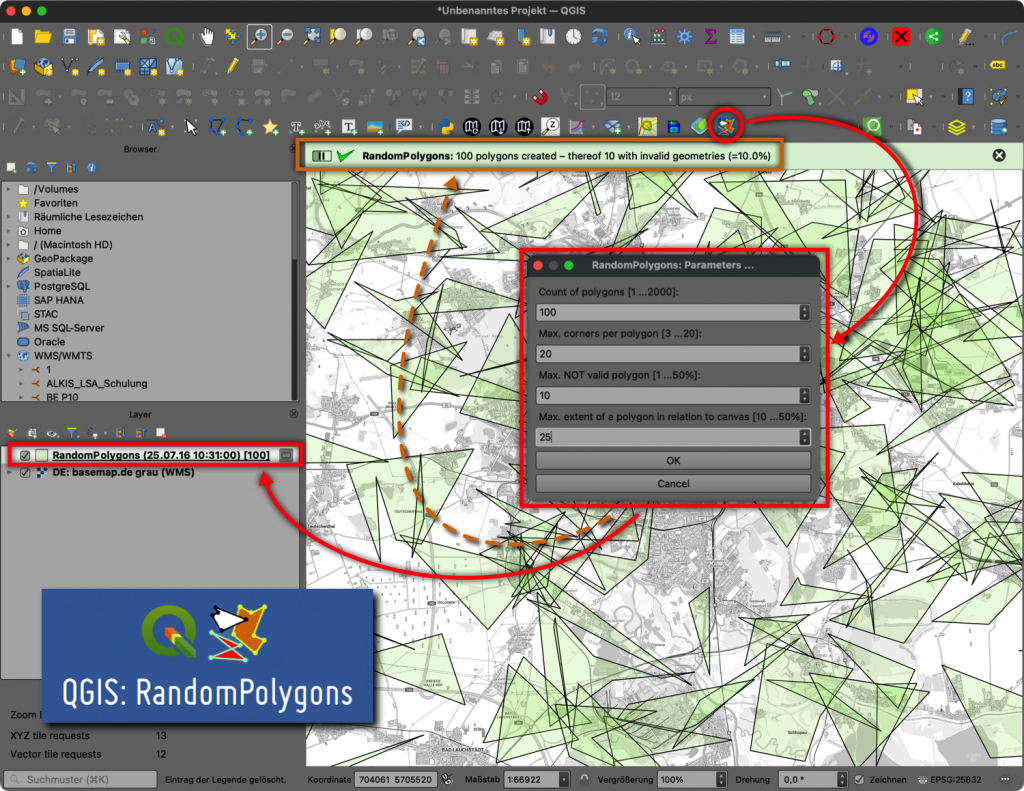Select SpatiaLite in the Browser tree

pyautogui.click(x=57, y=272)
